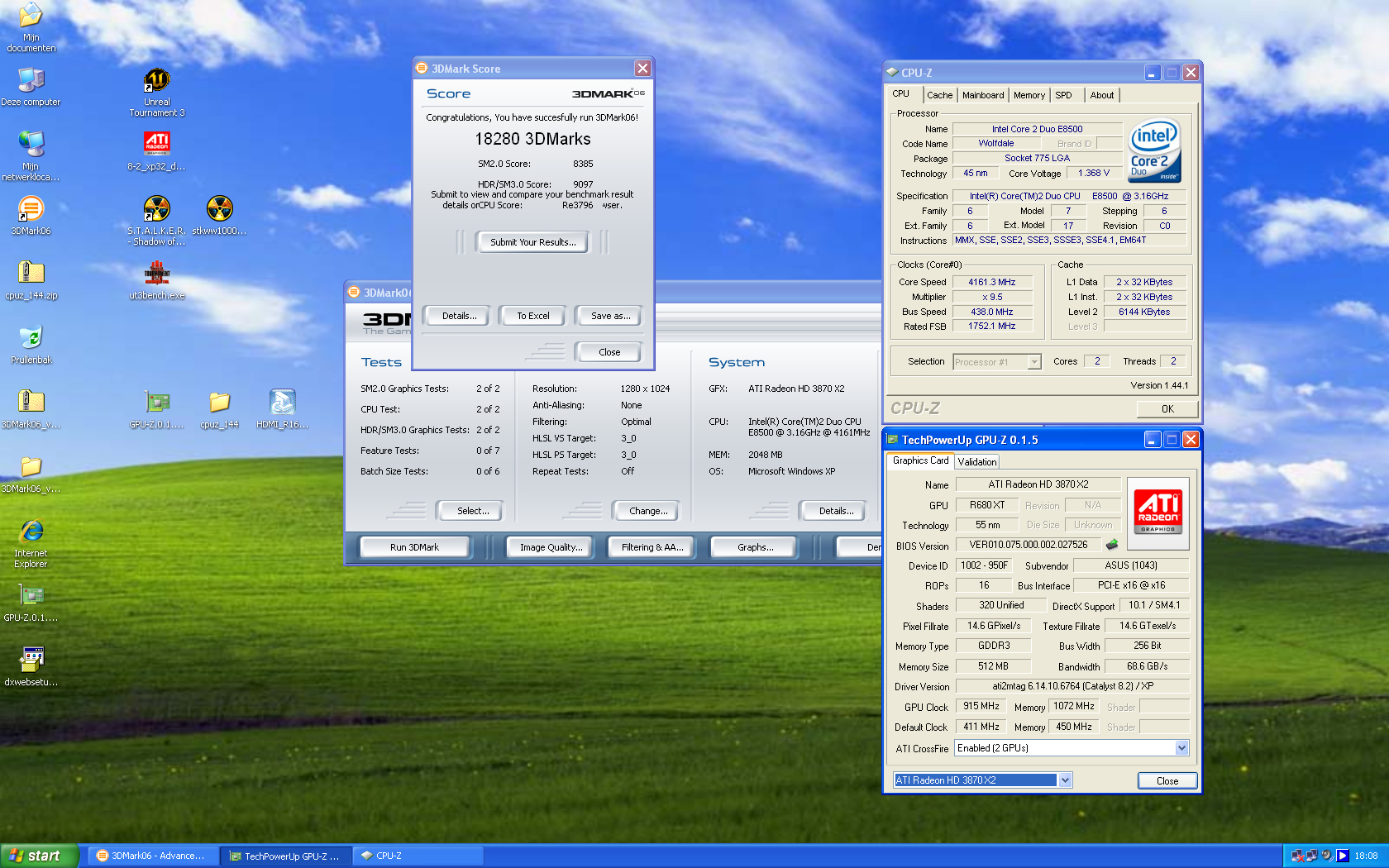The image size is (1389, 868).
Task: Click Submit Your Results button
Action: point(533,242)
